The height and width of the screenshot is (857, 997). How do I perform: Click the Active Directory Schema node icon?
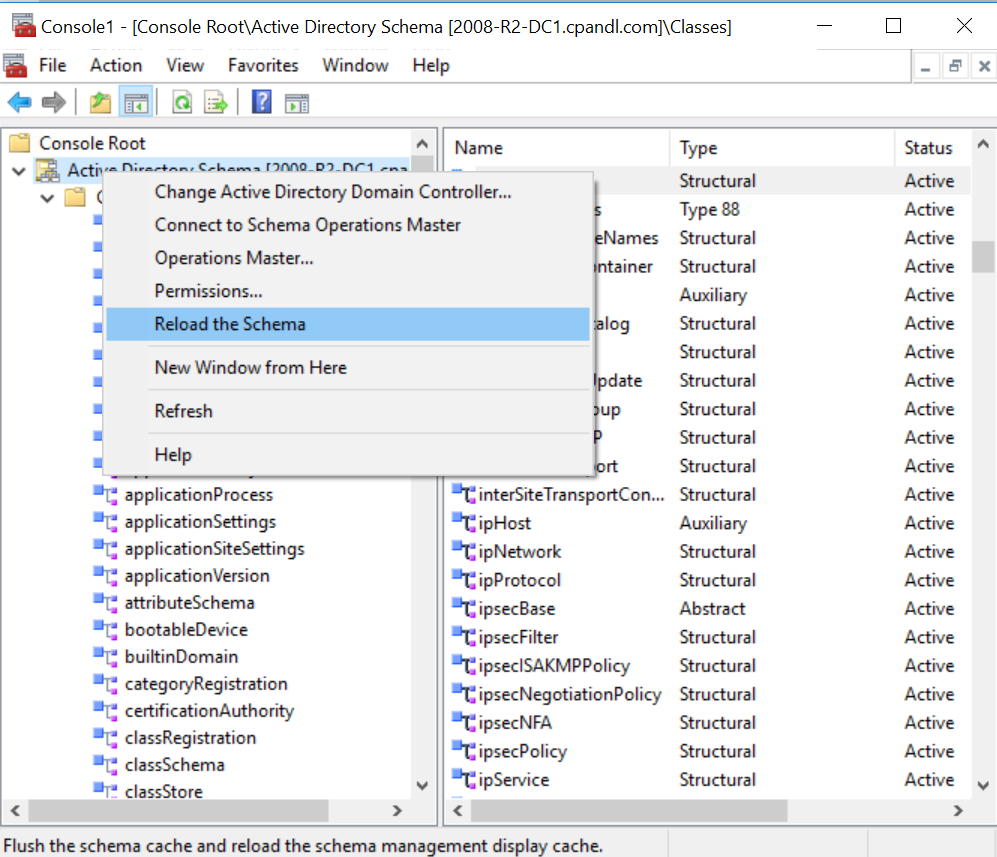pyautogui.click(x=48, y=170)
